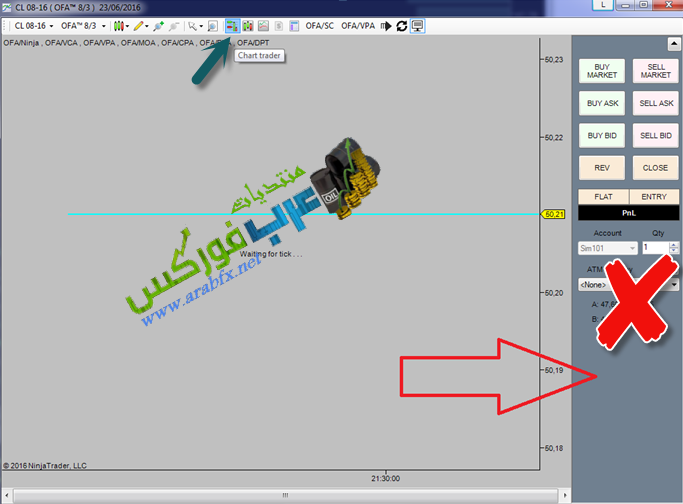Click the black right arrow icon
Image resolution: width=683 pixels, height=504 pixels.
[x=386, y=26]
